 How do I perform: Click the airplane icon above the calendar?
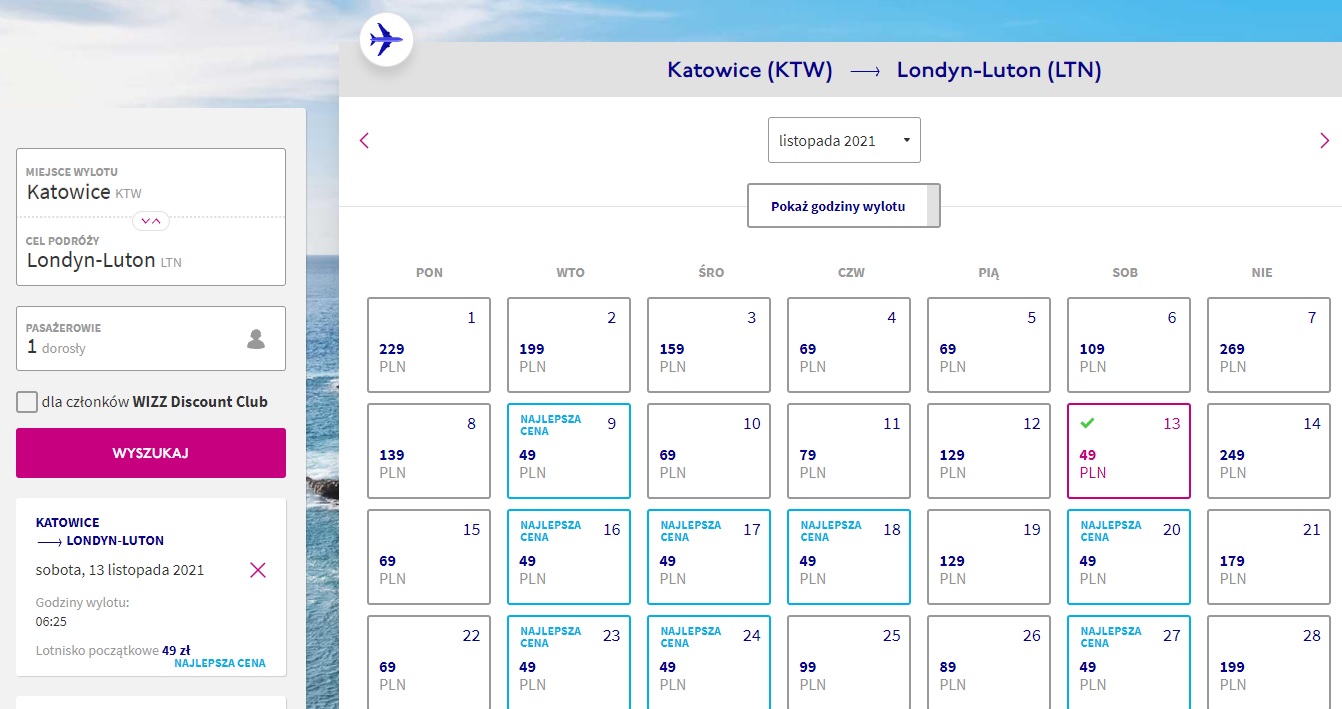[x=386, y=41]
